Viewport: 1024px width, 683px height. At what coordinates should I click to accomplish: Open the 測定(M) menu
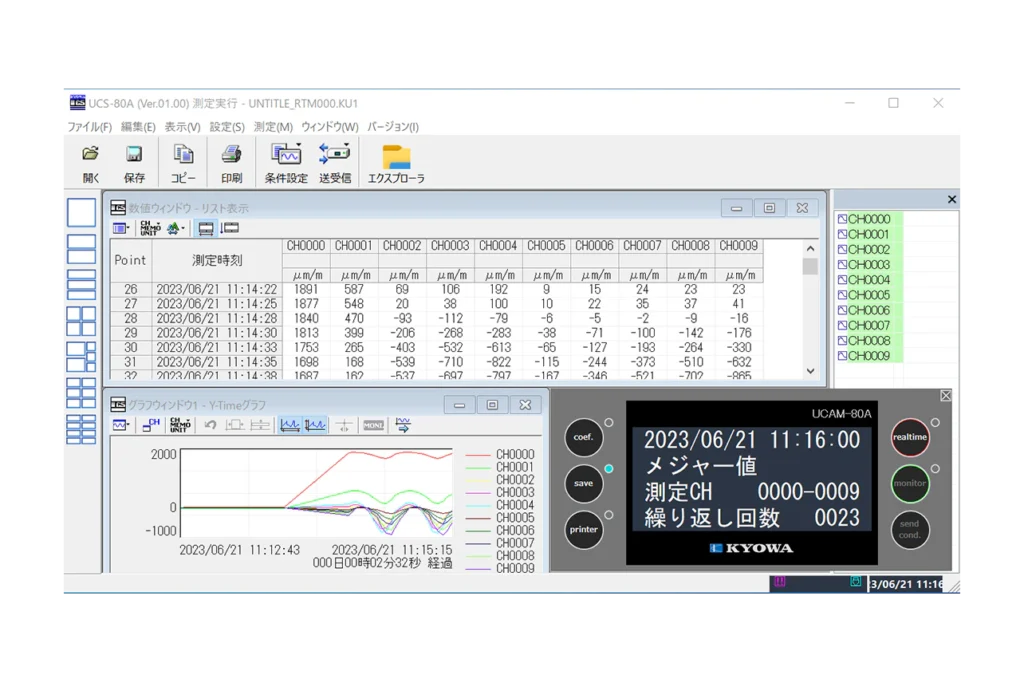273,127
